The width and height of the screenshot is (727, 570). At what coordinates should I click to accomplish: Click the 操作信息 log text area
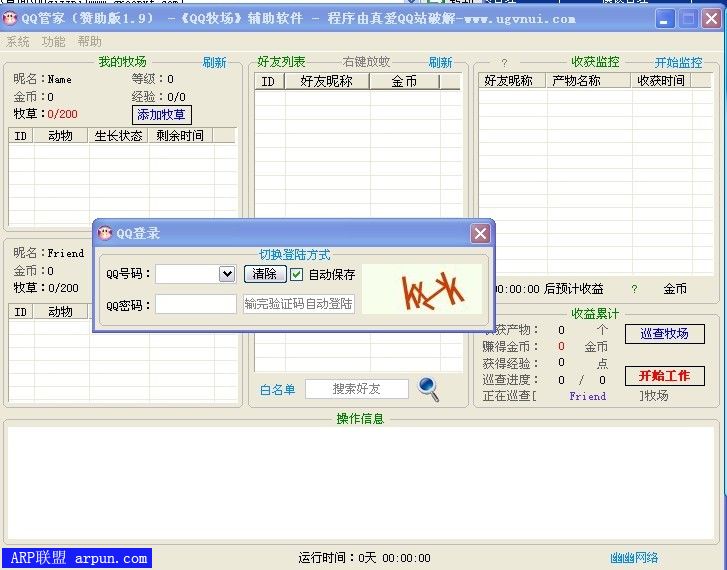(x=360, y=483)
